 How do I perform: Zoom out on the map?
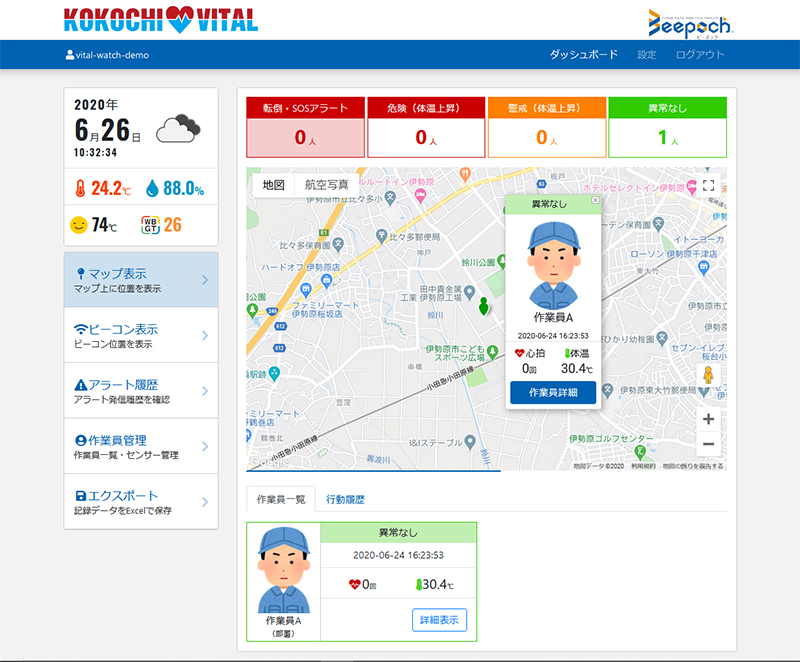coord(708,444)
